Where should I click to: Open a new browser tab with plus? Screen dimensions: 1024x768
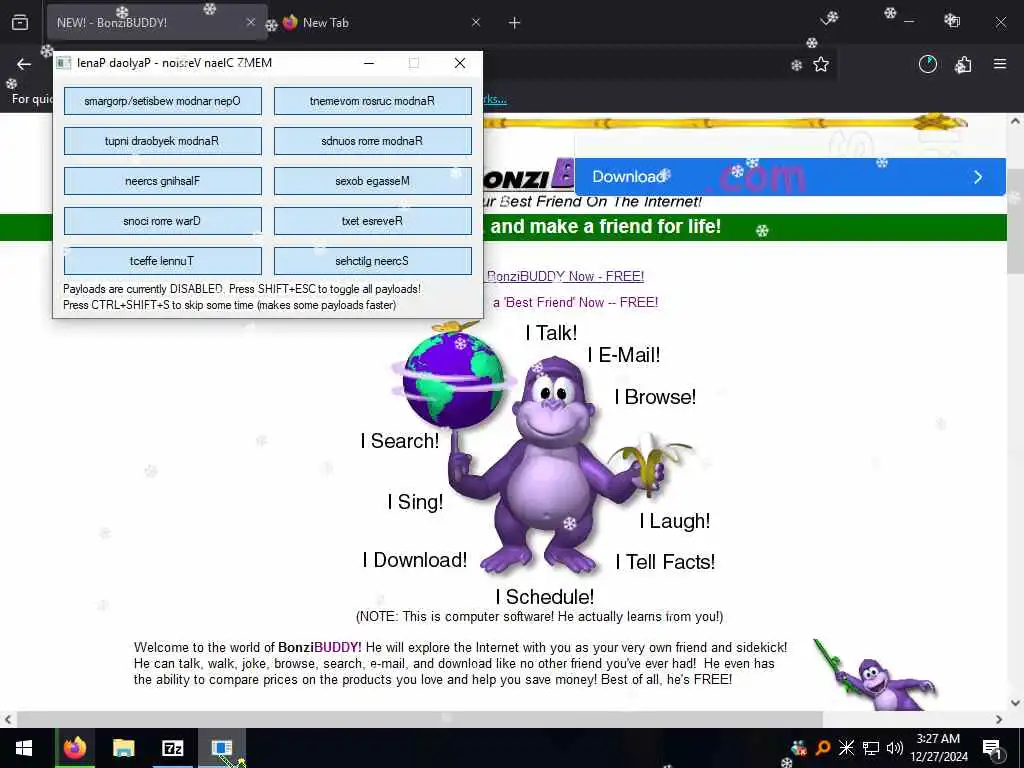coord(515,23)
